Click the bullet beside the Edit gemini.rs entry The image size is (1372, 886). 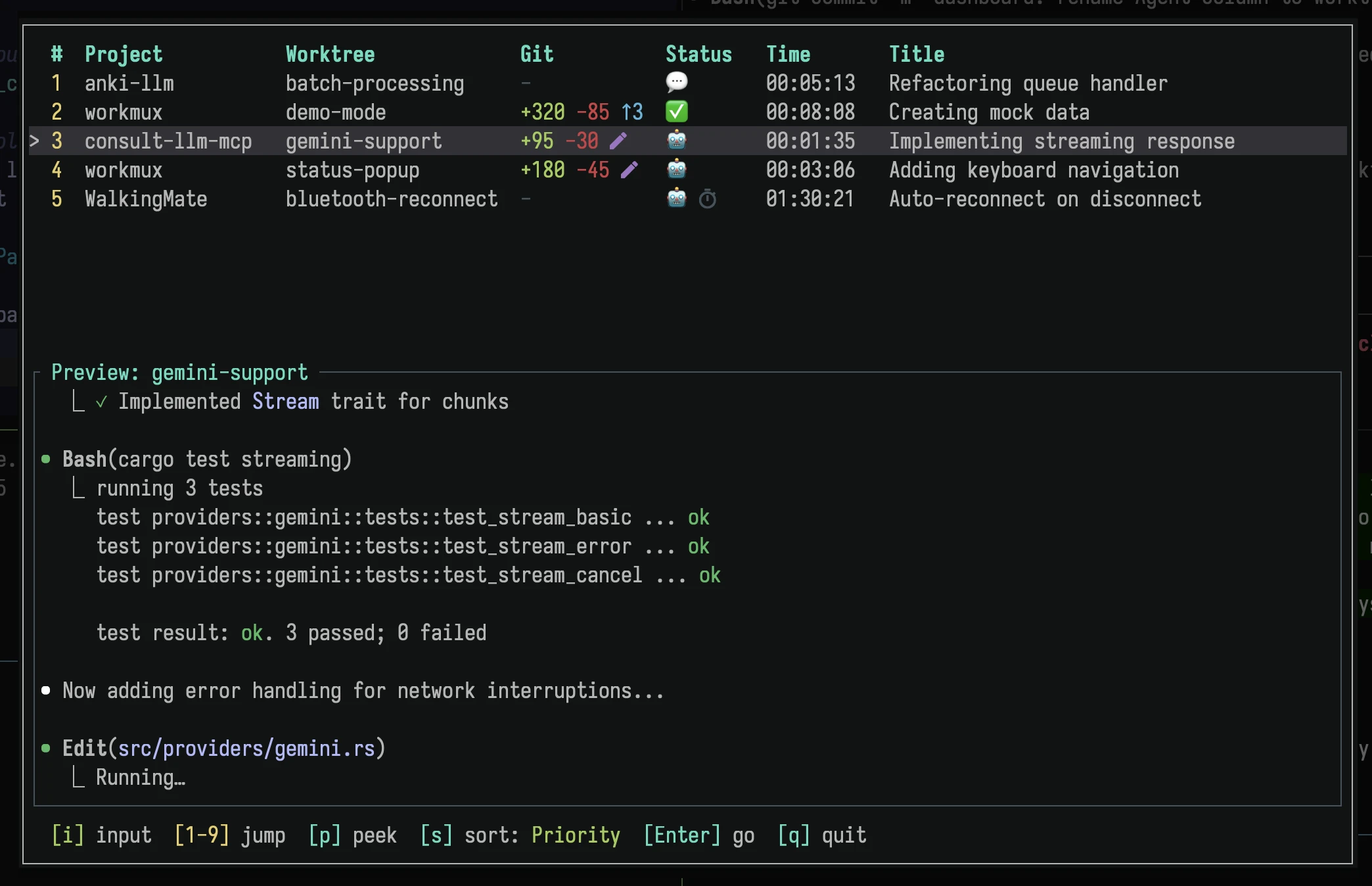pyautogui.click(x=45, y=748)
